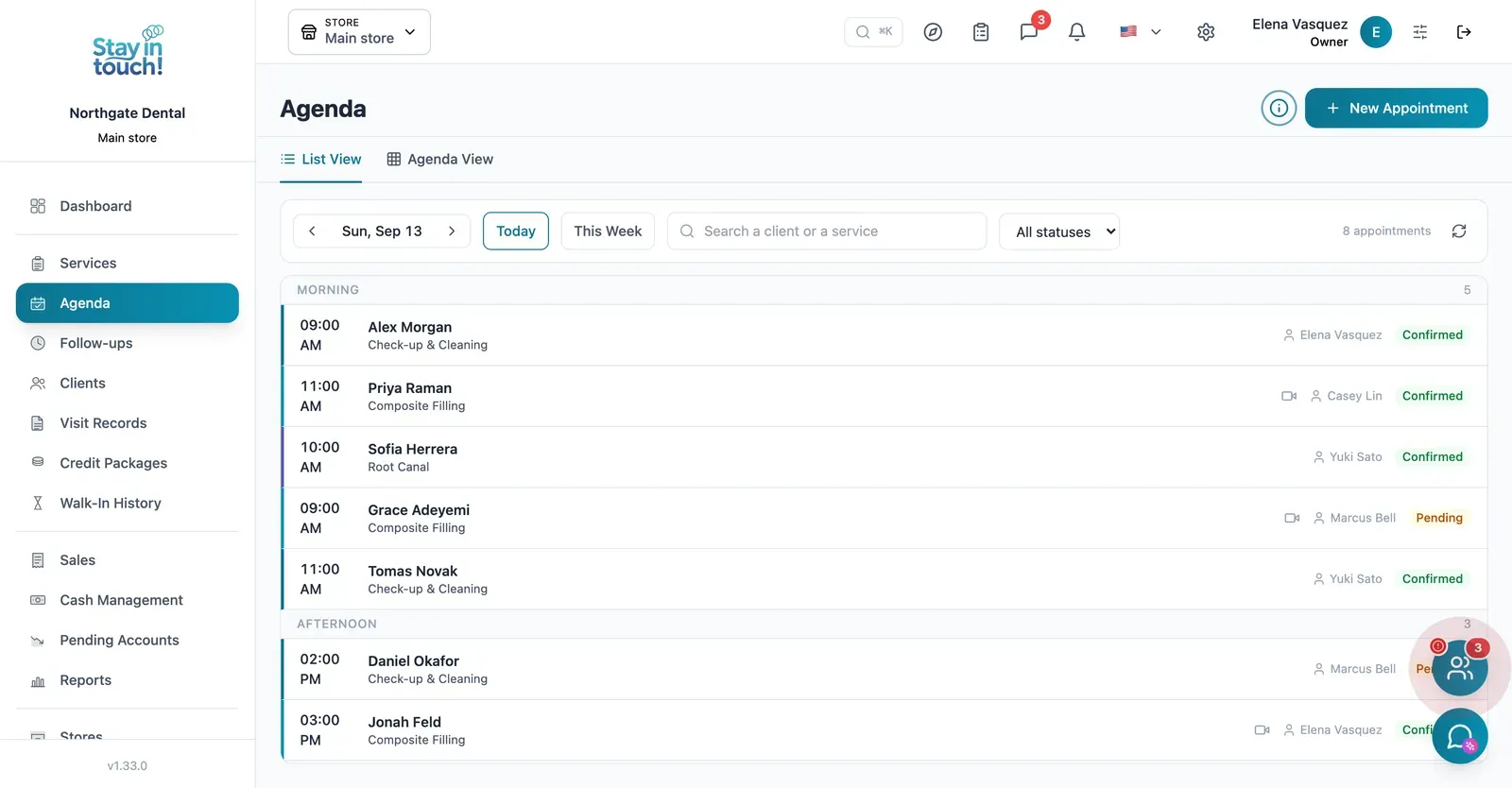Click the info circle icon beside New Appointment
This screenshot has width=1512, height=788.
click(x=1279, y=108)
